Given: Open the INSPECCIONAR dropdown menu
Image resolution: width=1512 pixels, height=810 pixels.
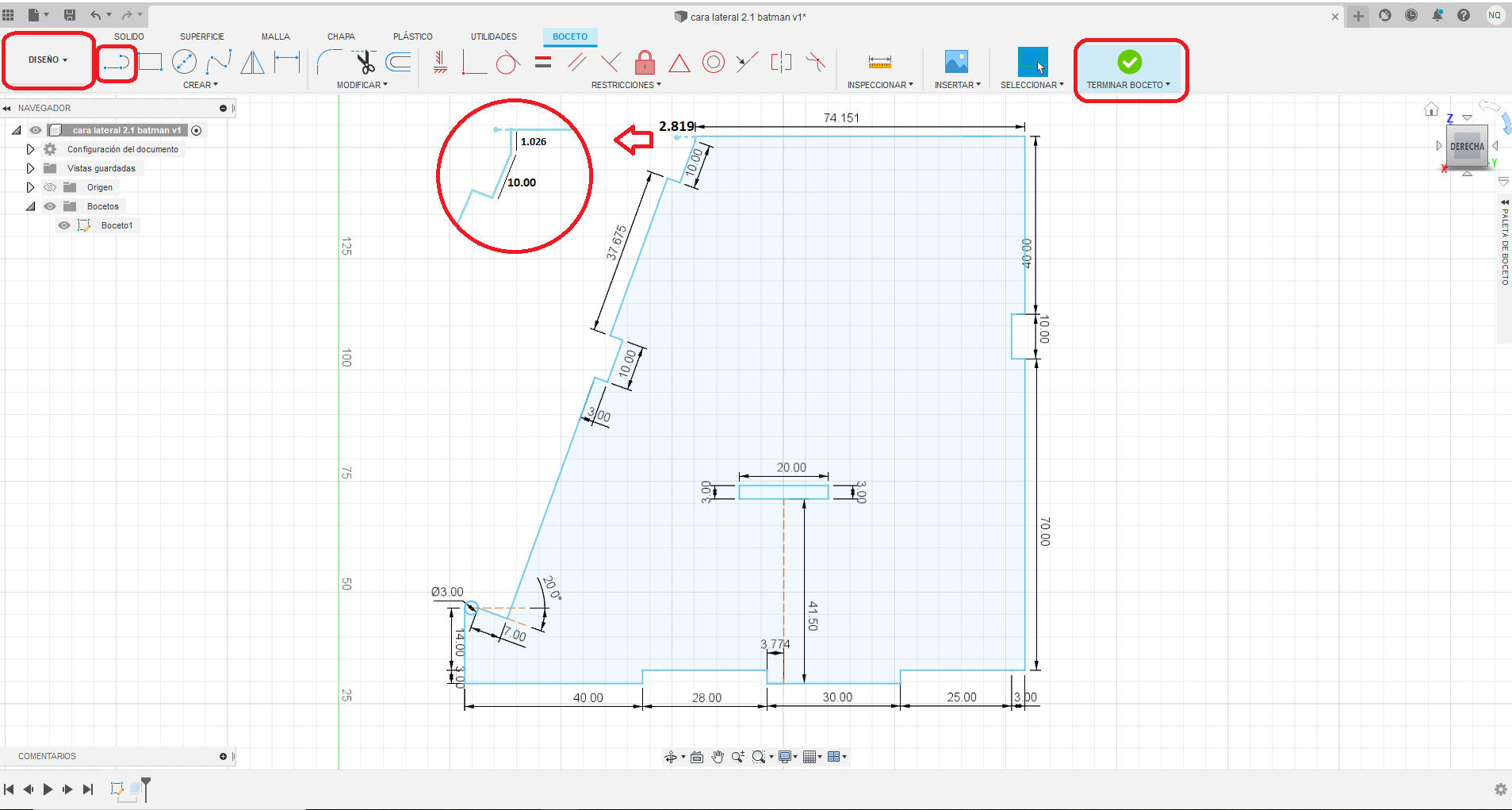Looking at the screenshot, I should (x=880, y=85).
